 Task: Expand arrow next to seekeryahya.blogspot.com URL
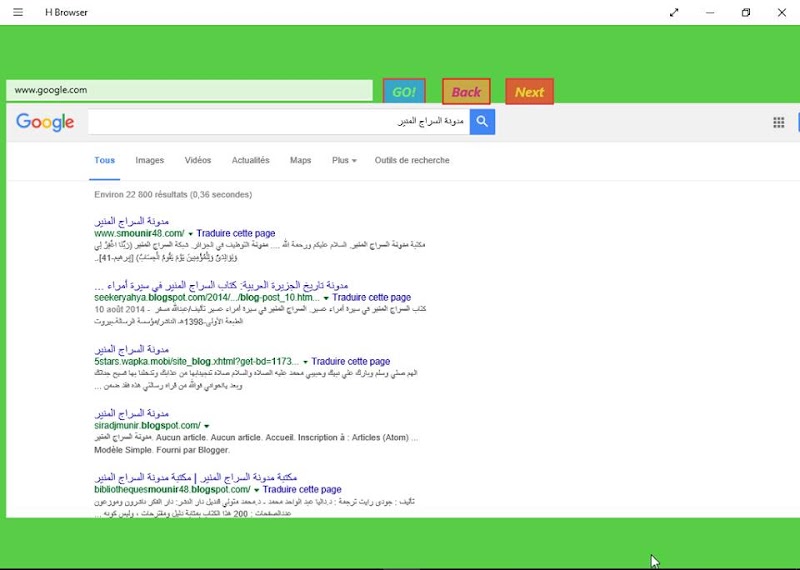326,298
